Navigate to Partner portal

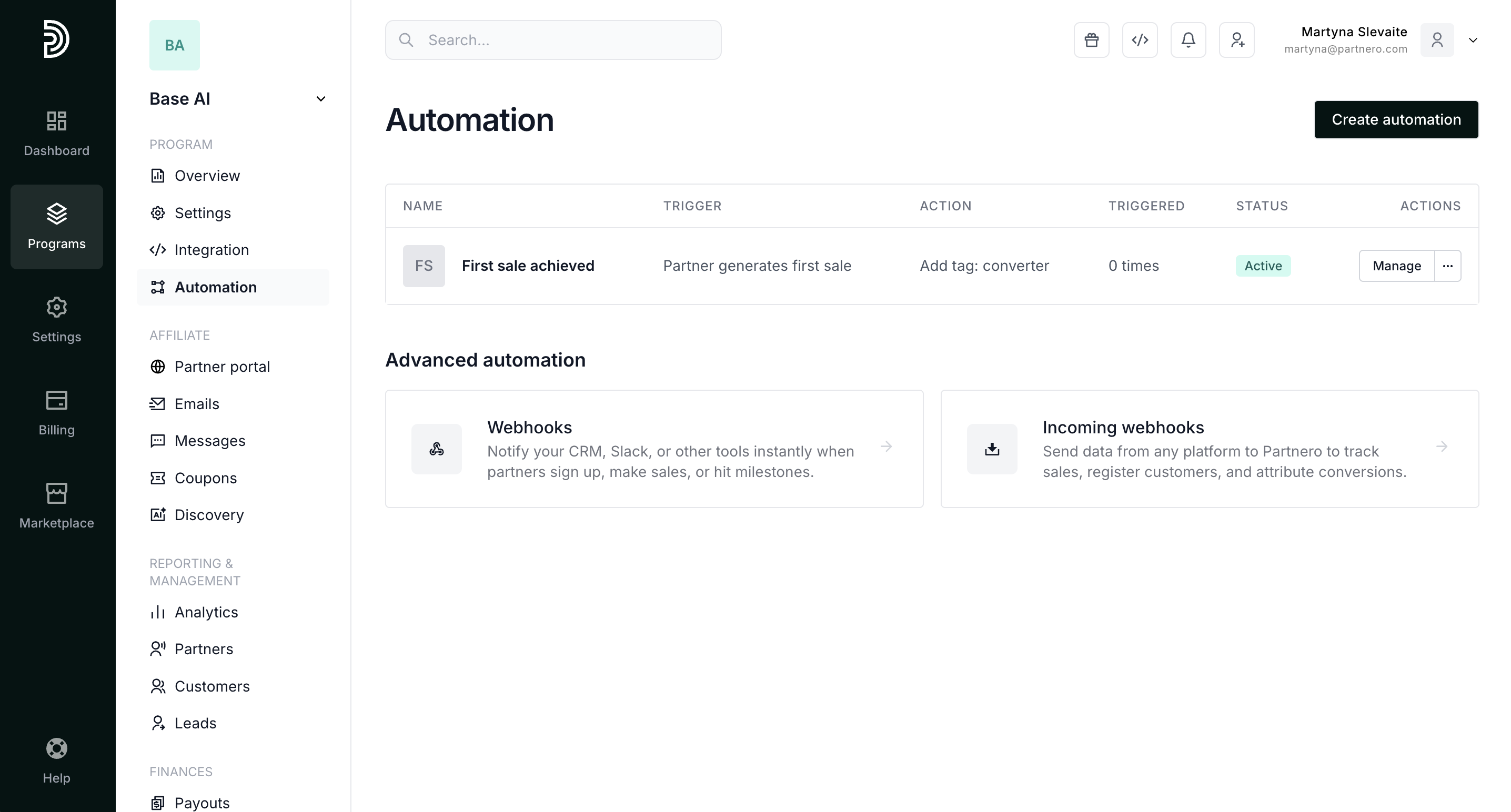pyautogui.click(x=221, y=367)
